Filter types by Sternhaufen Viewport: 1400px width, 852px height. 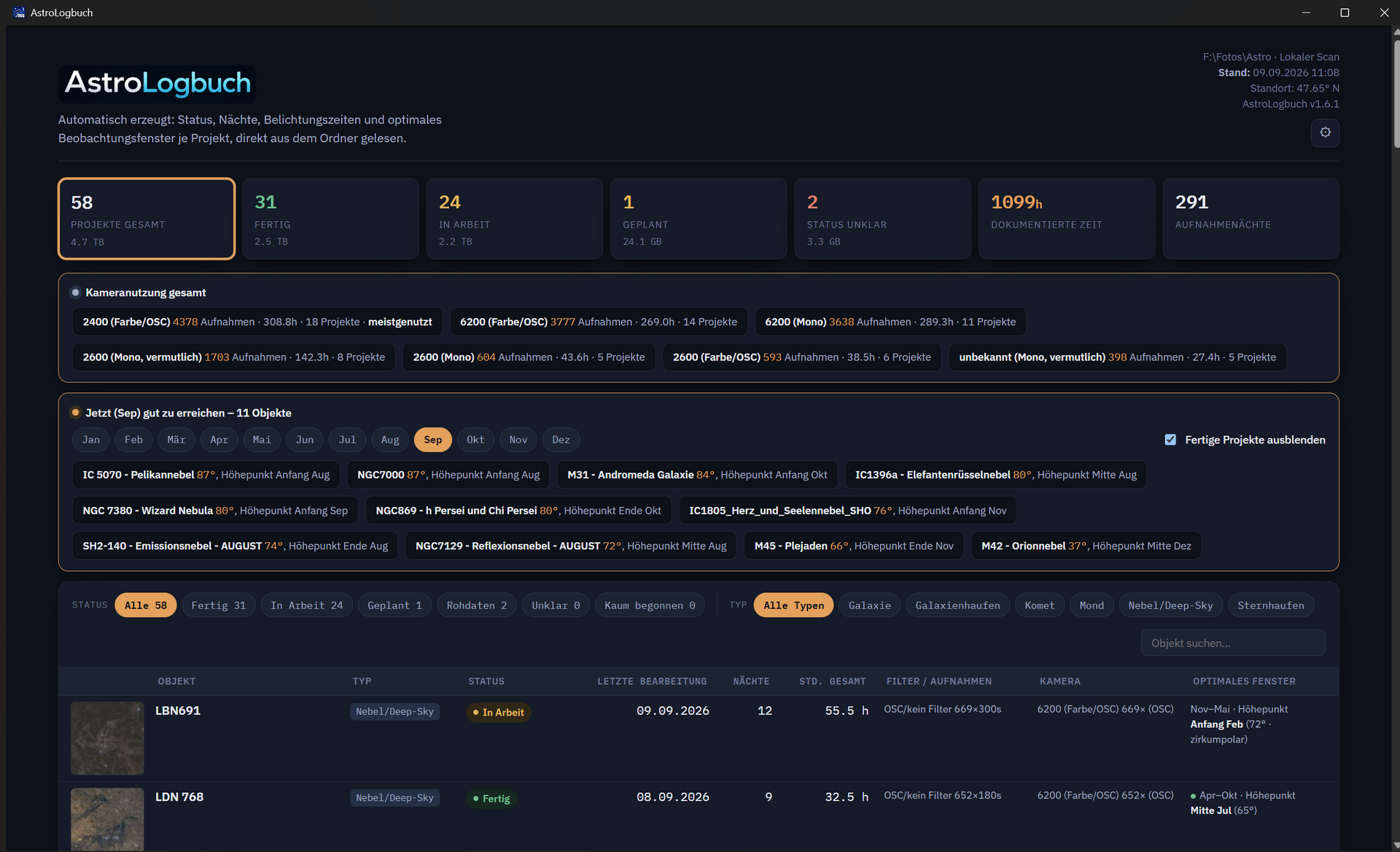click(x=1271, y=605)
